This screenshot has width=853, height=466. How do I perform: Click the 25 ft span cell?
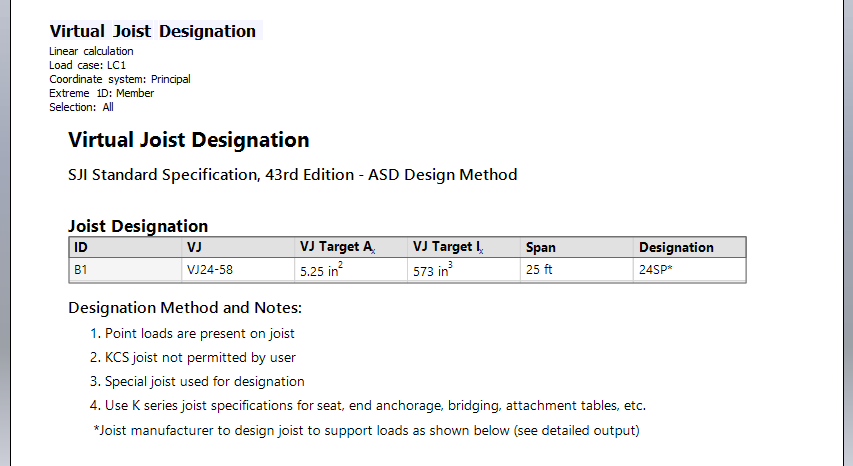[539, 269]
